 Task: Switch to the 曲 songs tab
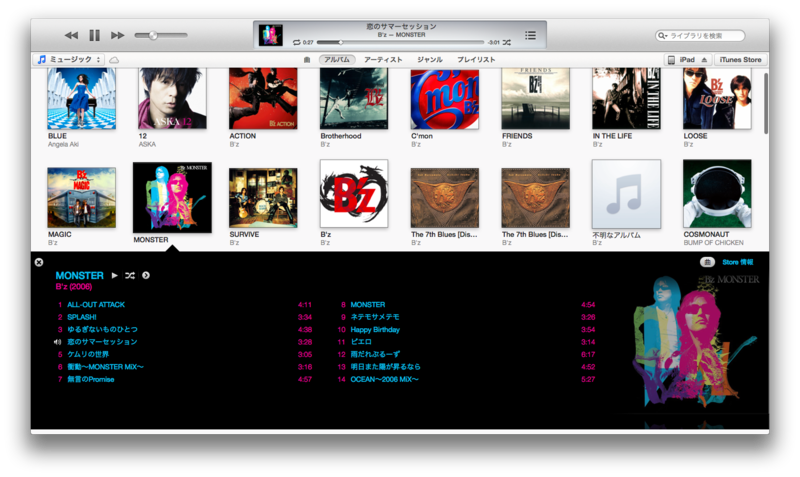307,60
